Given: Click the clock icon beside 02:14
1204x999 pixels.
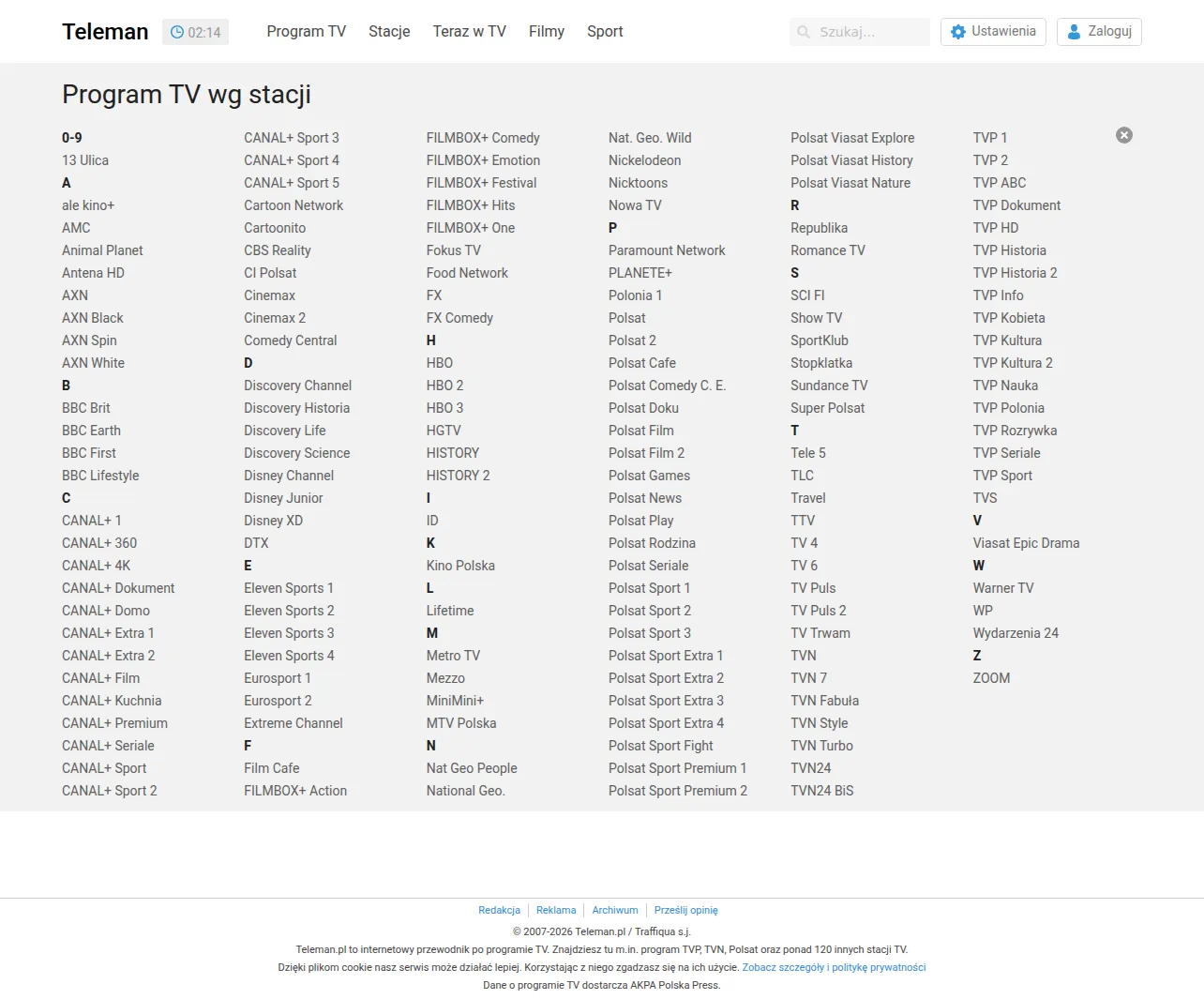Looking at the screenshot, I should pos(176,32).
